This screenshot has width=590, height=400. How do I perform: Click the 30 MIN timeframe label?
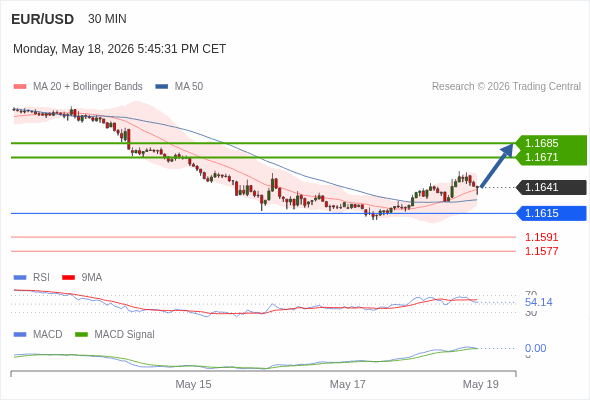click(107, 19)
